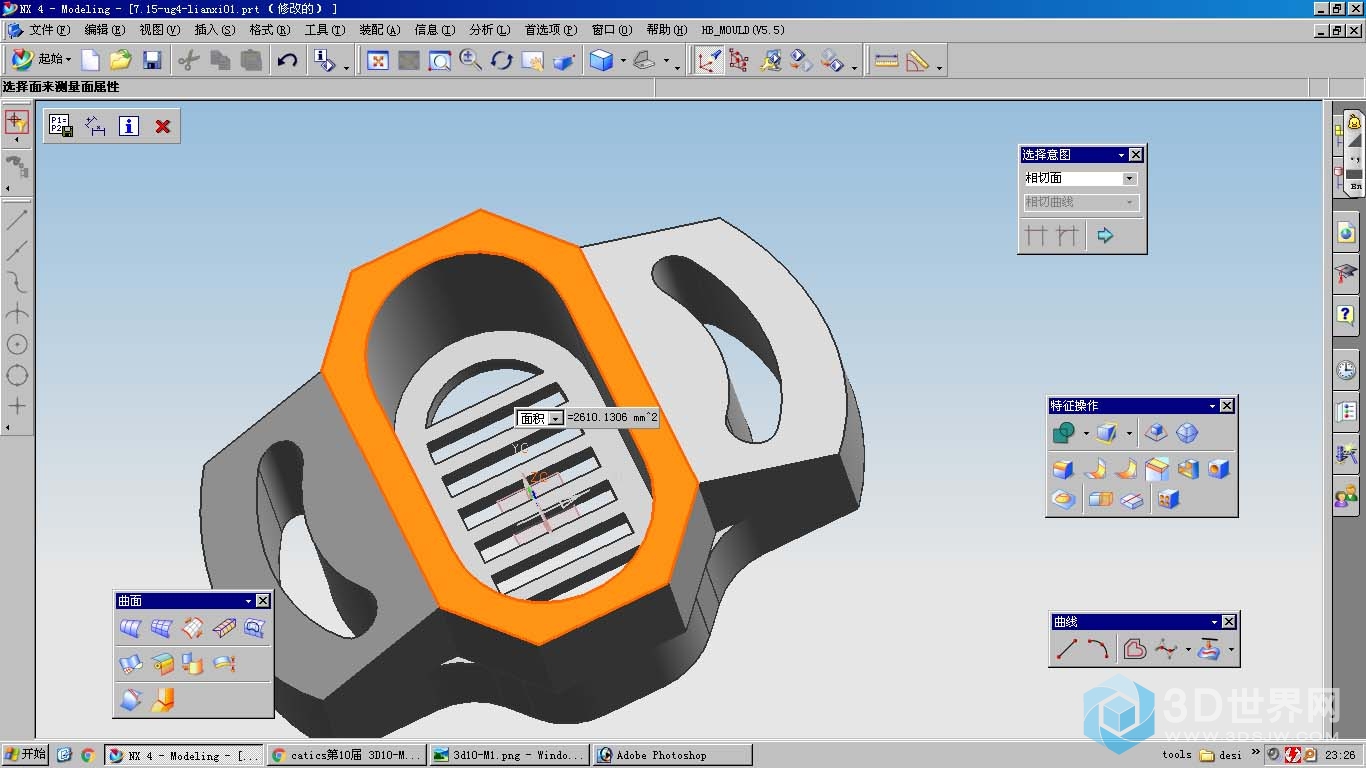Expand the rendering style cube dropdown arrow

tap(623, 61)
